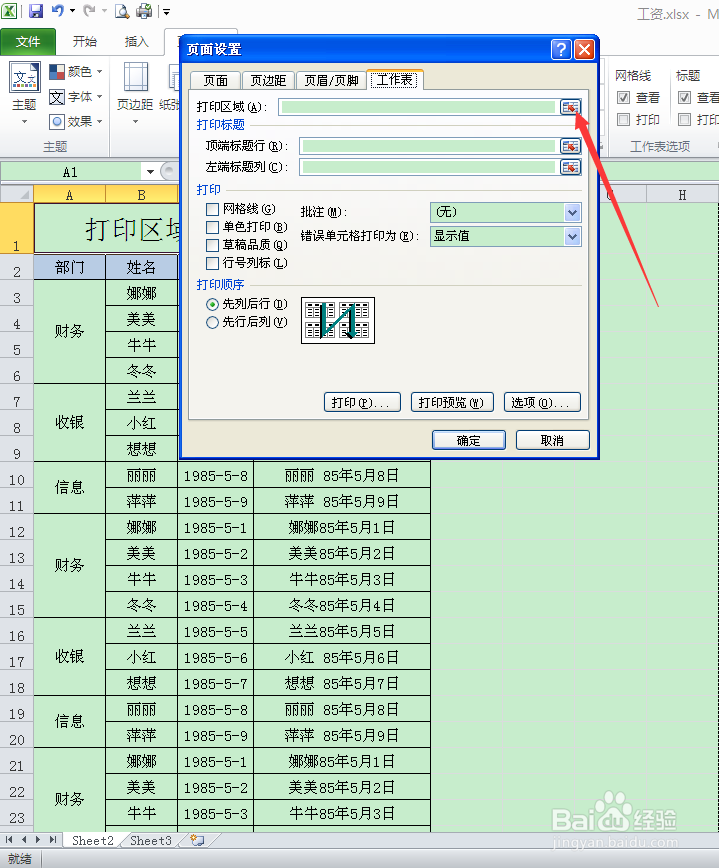Confirm with the 确定 button
Screen dimensions: 719x868
point(468,441)
